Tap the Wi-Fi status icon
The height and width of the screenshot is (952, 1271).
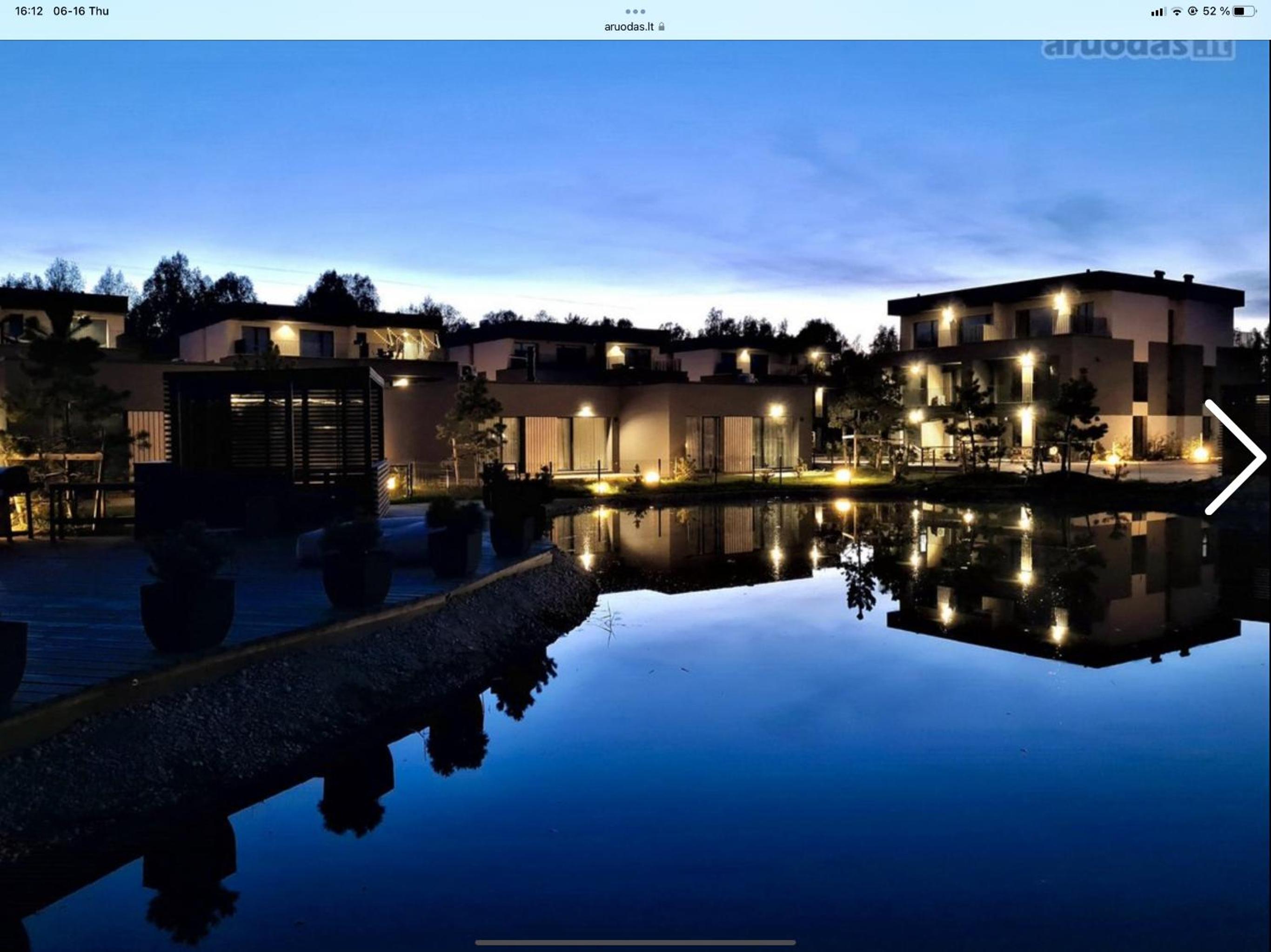click(1177, 12)
